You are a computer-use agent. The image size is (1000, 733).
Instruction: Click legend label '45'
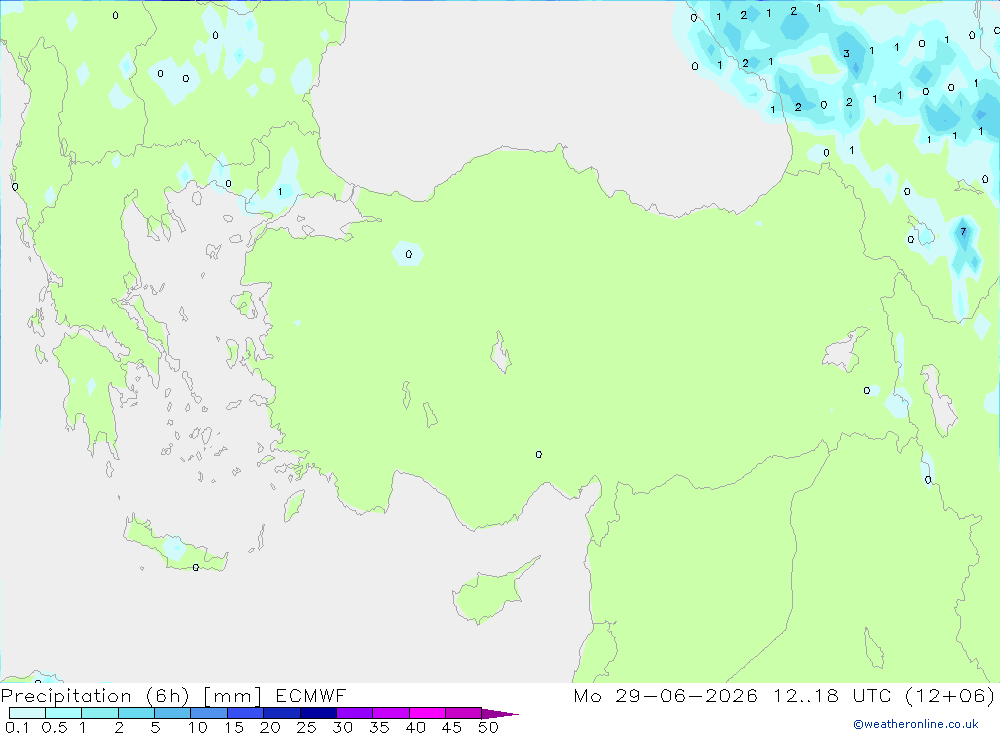452,727
